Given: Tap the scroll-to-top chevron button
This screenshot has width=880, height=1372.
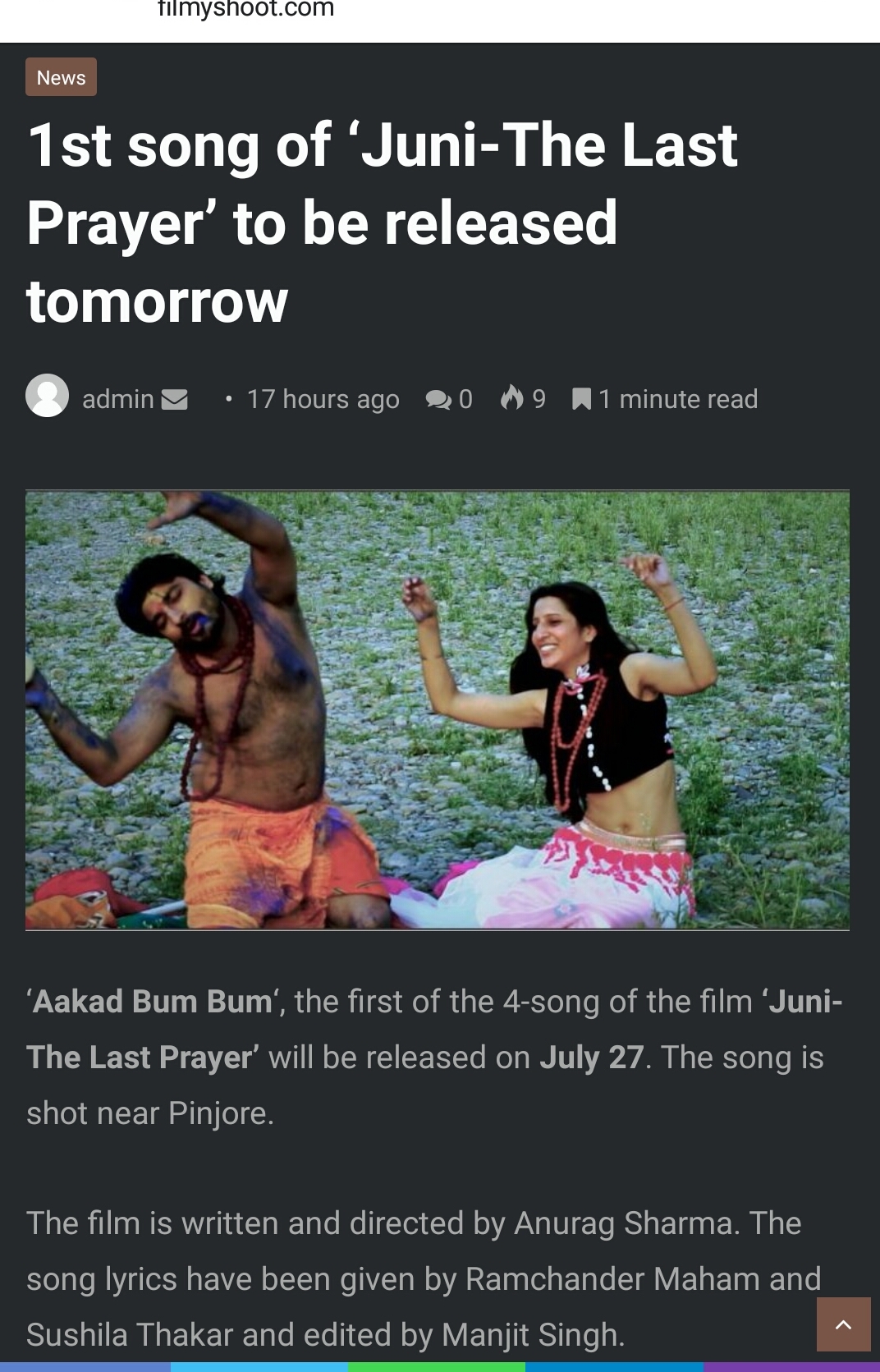Looking at the screenshot, I should click(843, 1324).
